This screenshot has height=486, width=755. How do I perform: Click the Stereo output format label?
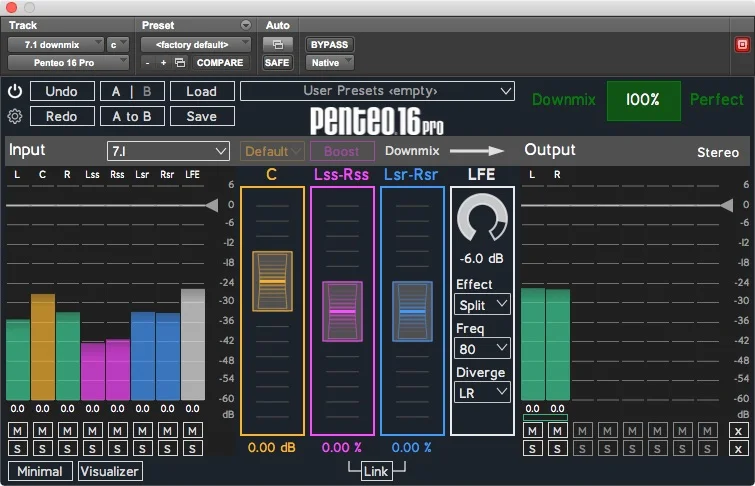718,152
